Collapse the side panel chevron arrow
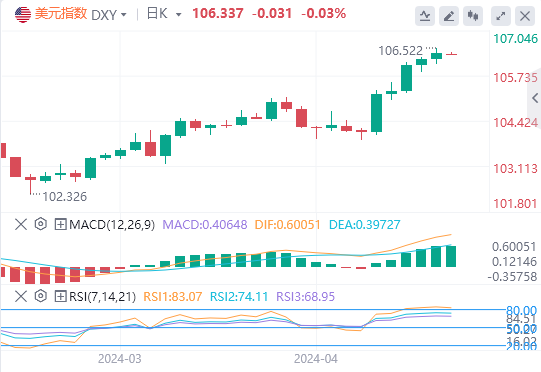 pos(535,98)
